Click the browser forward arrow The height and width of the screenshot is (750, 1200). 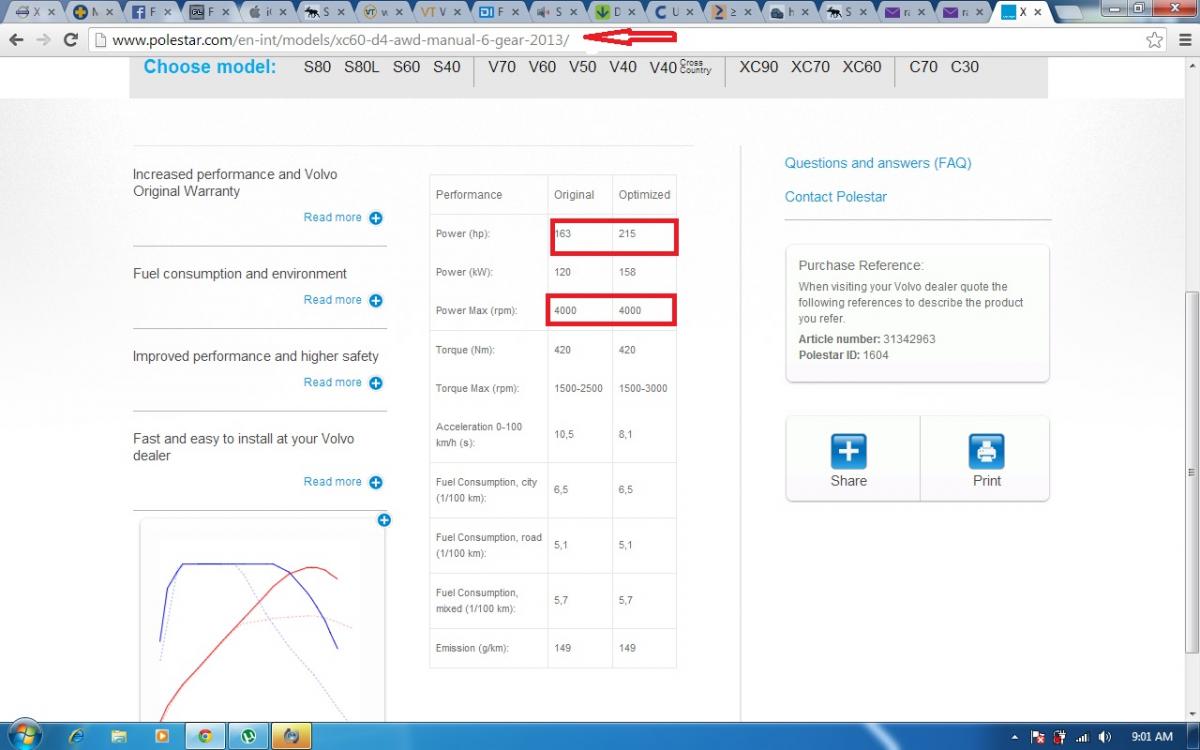43,40
